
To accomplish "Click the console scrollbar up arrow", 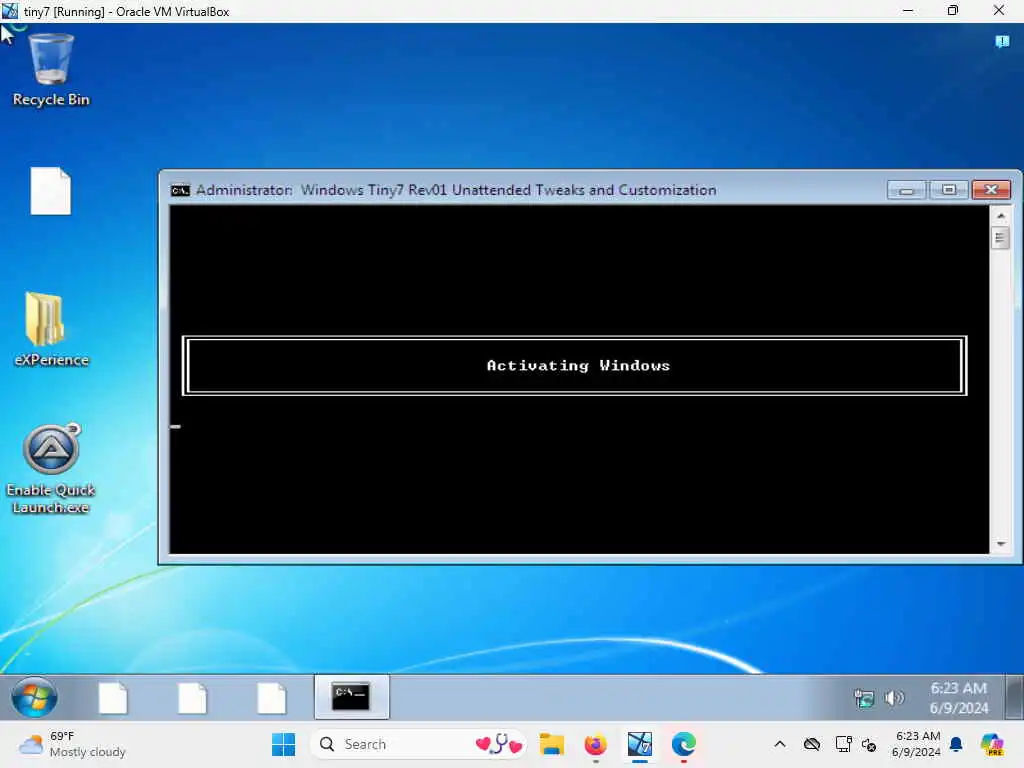I will pyautogui.click(x=1000, y=216).
